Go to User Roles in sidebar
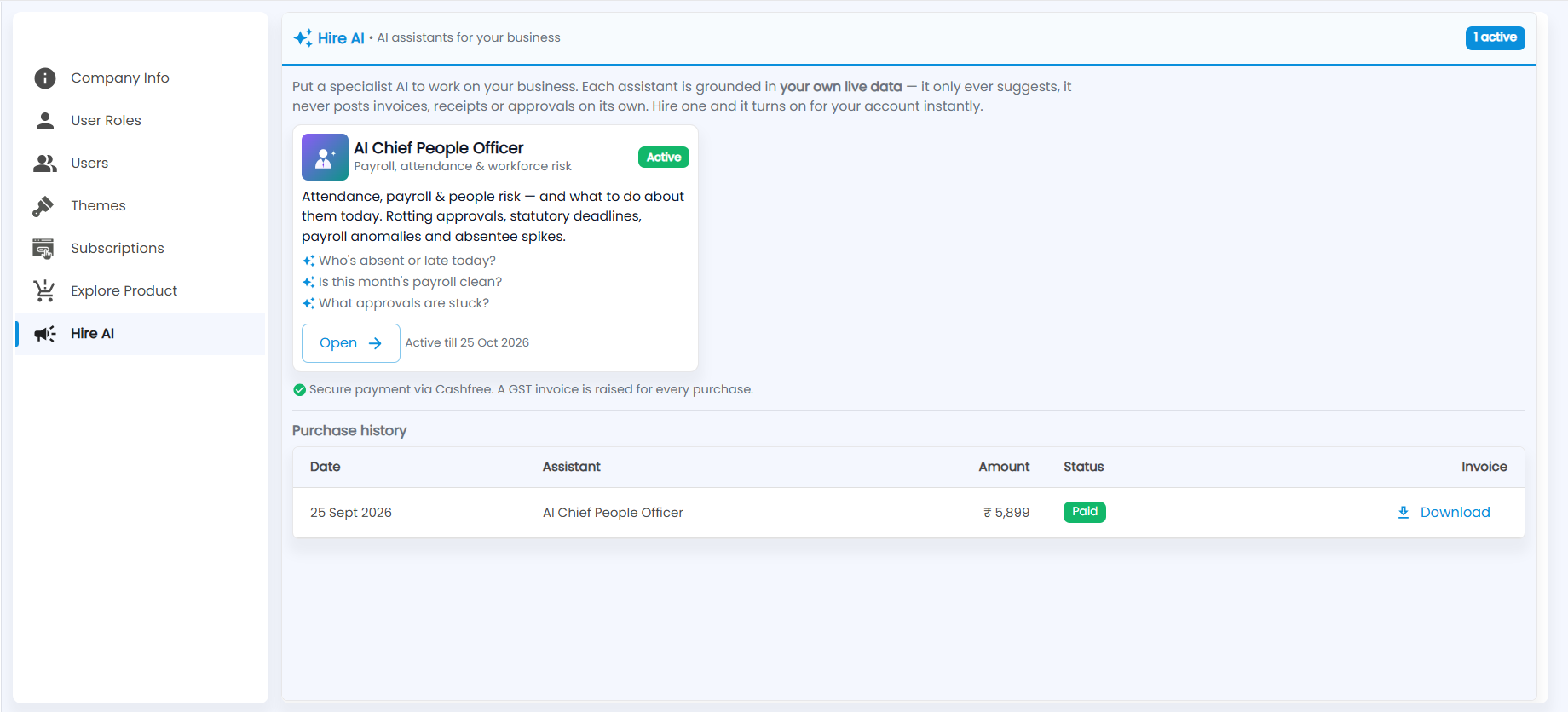Viewport: 1568px width, 712px height. (106, 121)
